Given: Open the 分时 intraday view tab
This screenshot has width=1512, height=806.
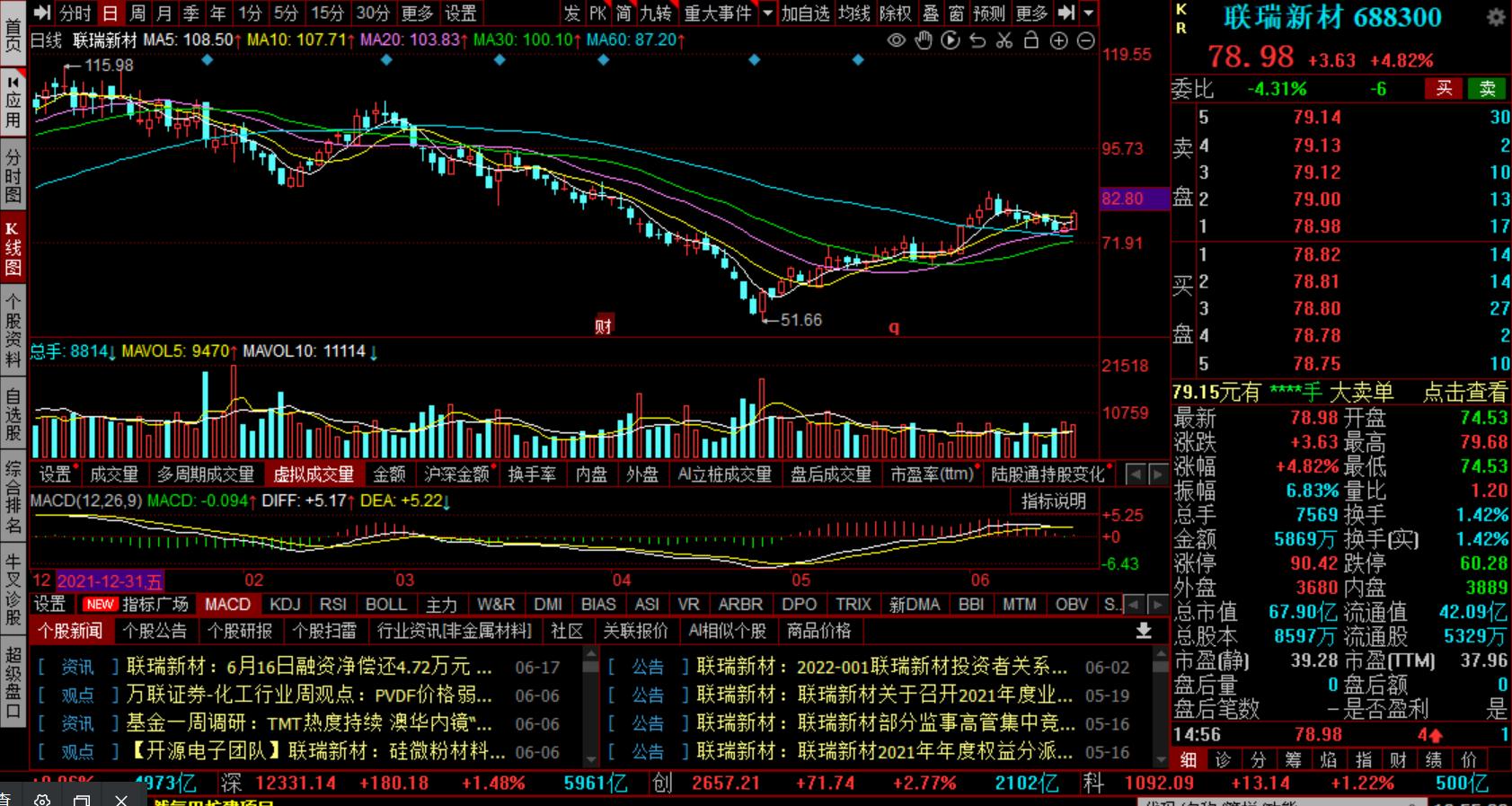Looking at the screenshot, I should click(75, 13).
